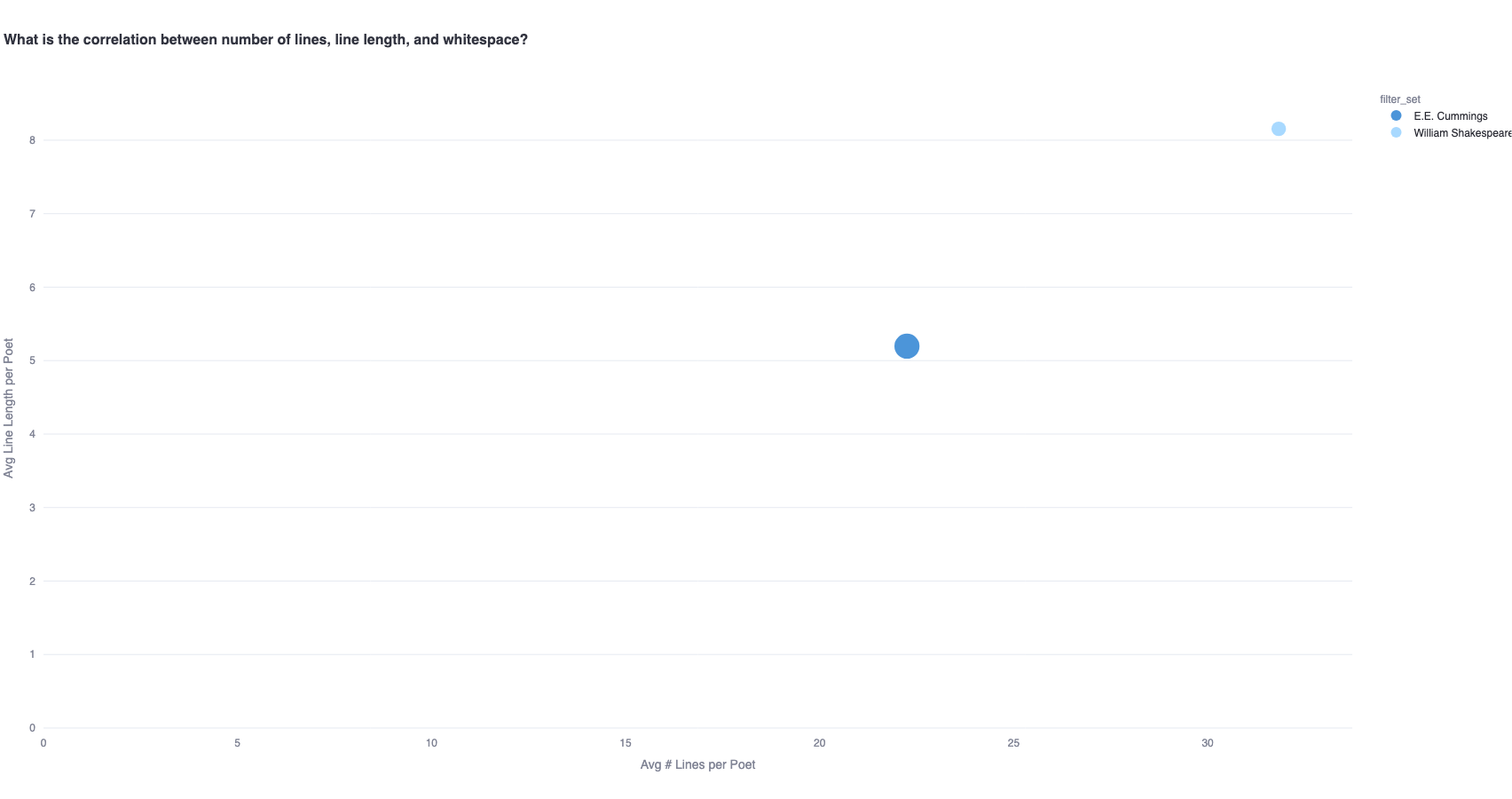Click the 'Avg # Lines per Poet' axis title
Viewport: 1512px width, 799px height.
[x=697, y=764]
